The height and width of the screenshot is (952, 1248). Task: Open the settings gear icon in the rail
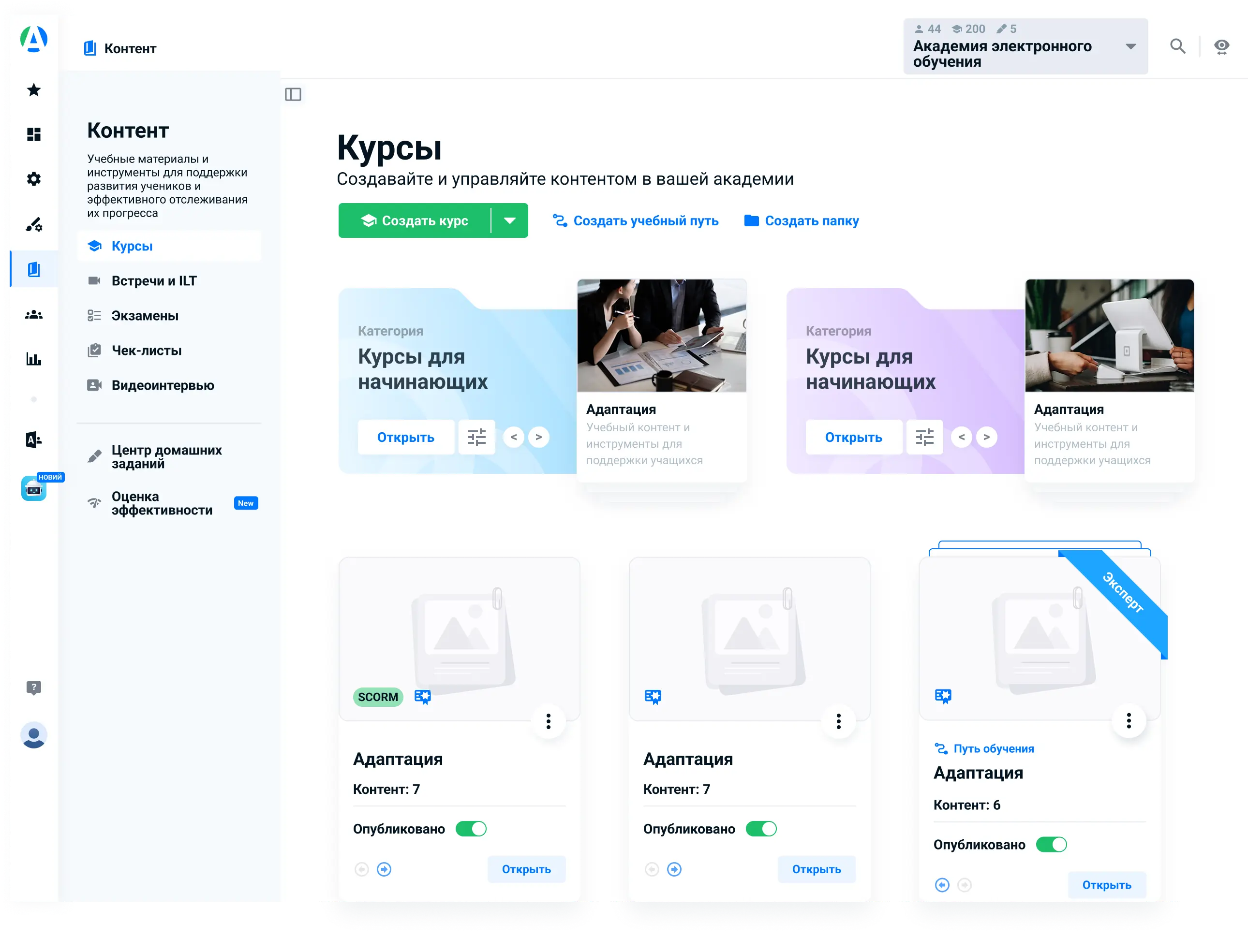point(34,179)
